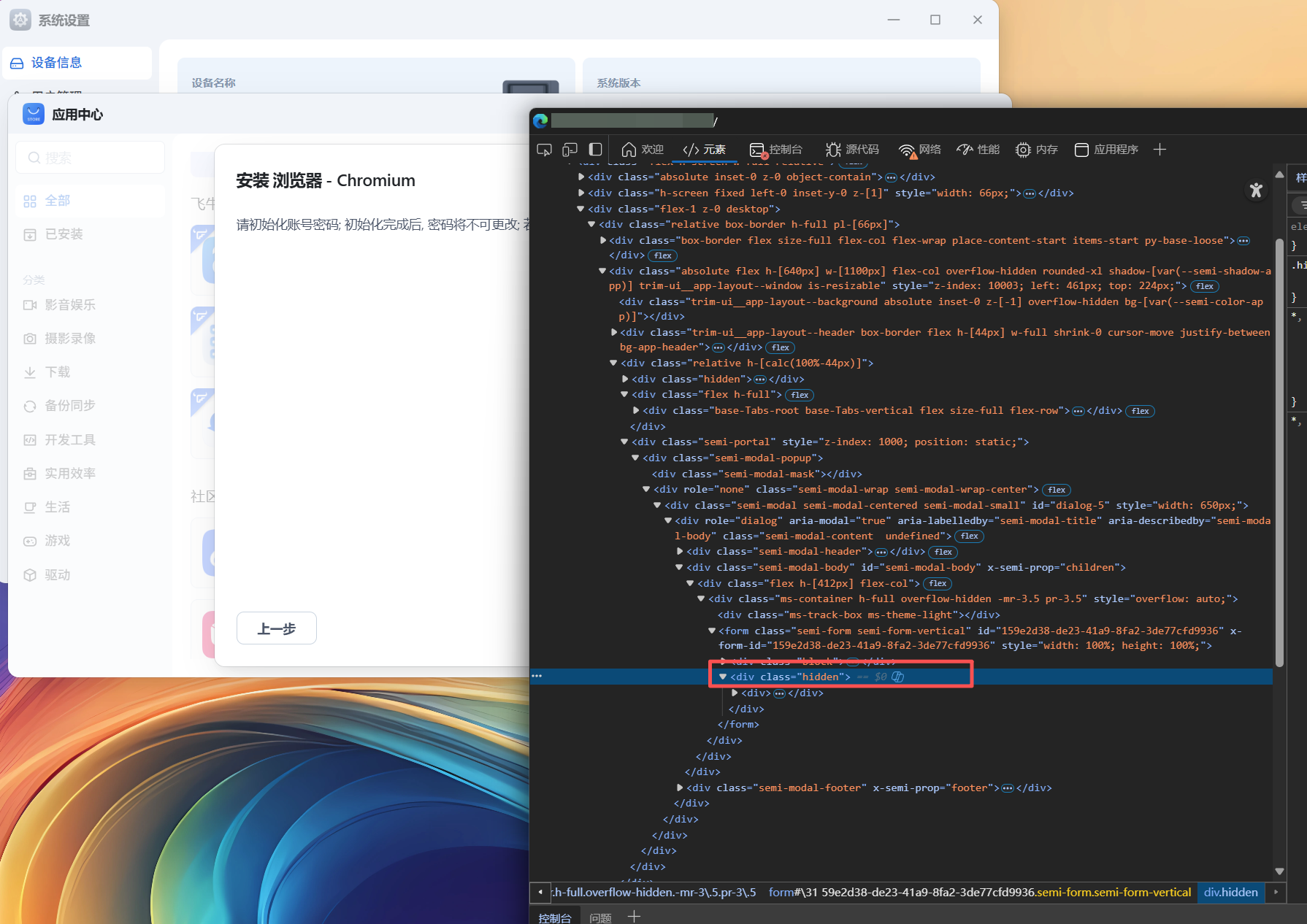Switch to the 源代码 (Sources) tab

pyautogui.click(x=852, y=150)
